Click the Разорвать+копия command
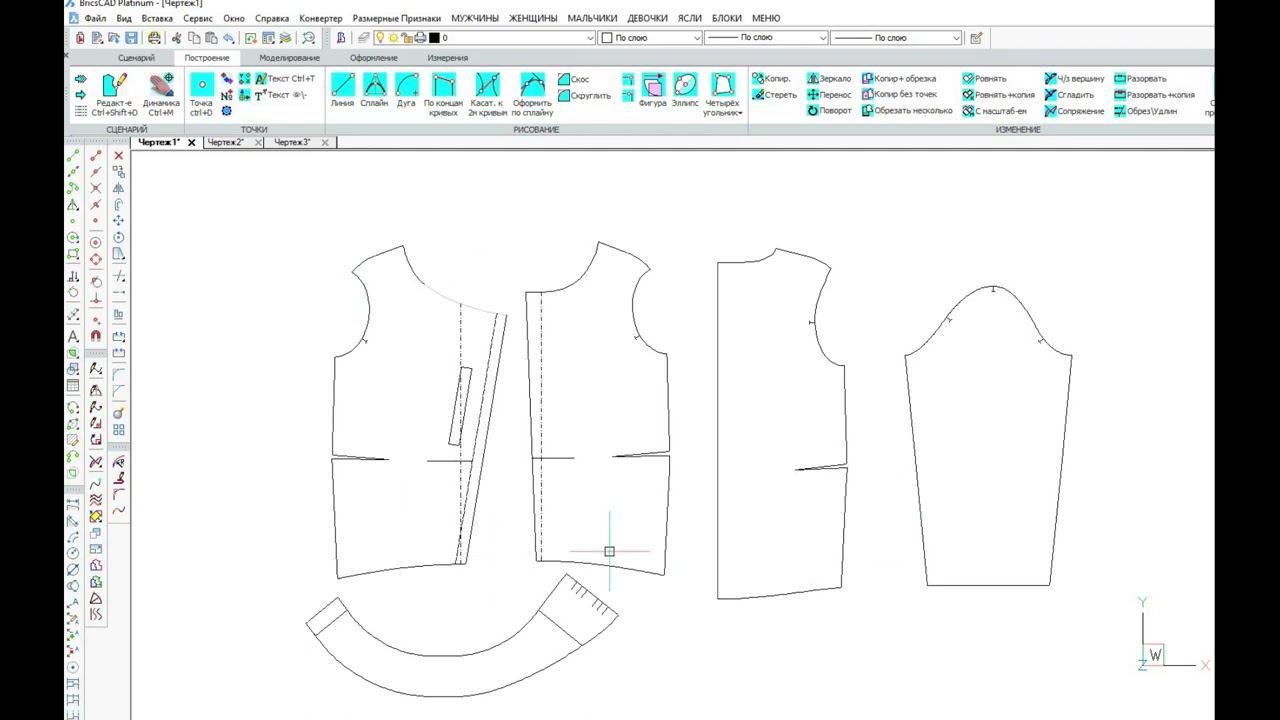This screenshot has height=720, width=1280. click(x=1155, y=95)
